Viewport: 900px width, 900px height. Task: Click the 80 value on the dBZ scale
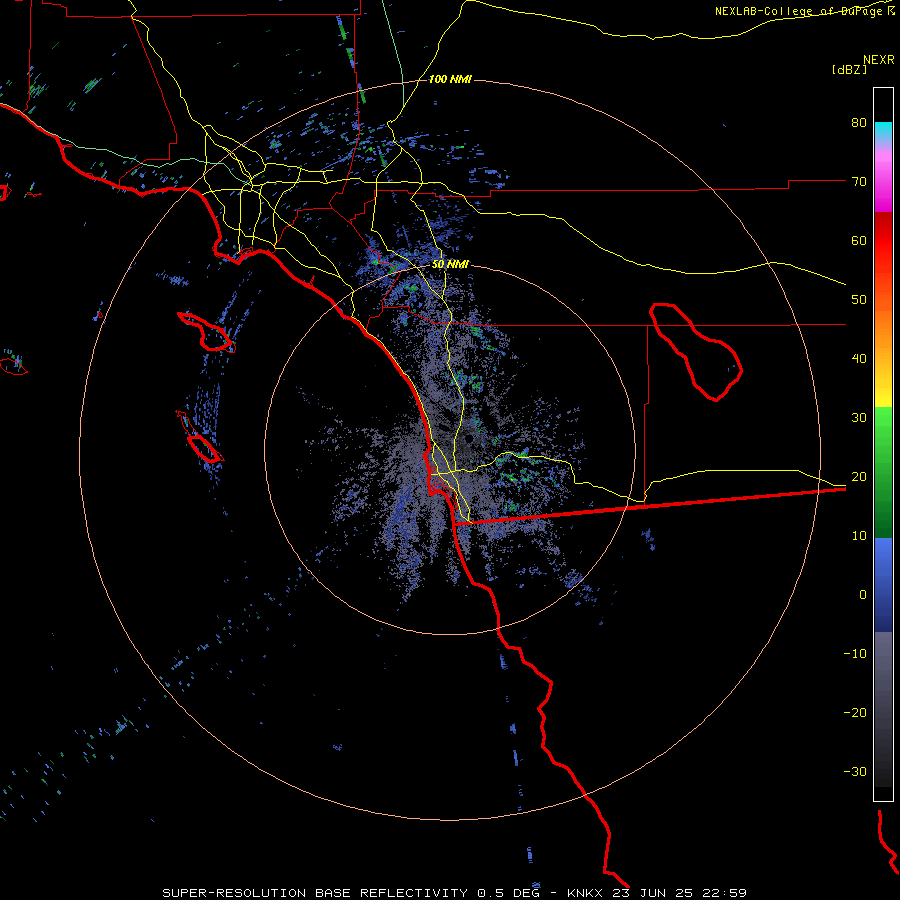pyautogui.click(x=859, y=122)
